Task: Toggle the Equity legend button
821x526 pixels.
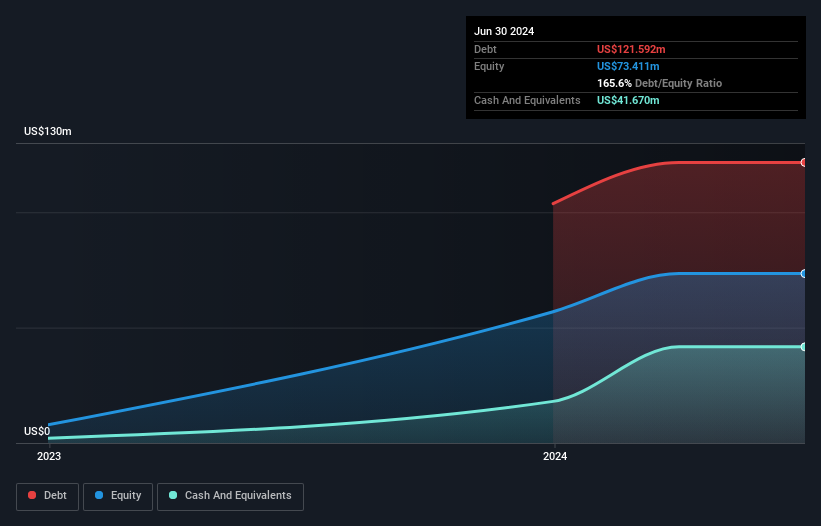Action: point(118,496)
